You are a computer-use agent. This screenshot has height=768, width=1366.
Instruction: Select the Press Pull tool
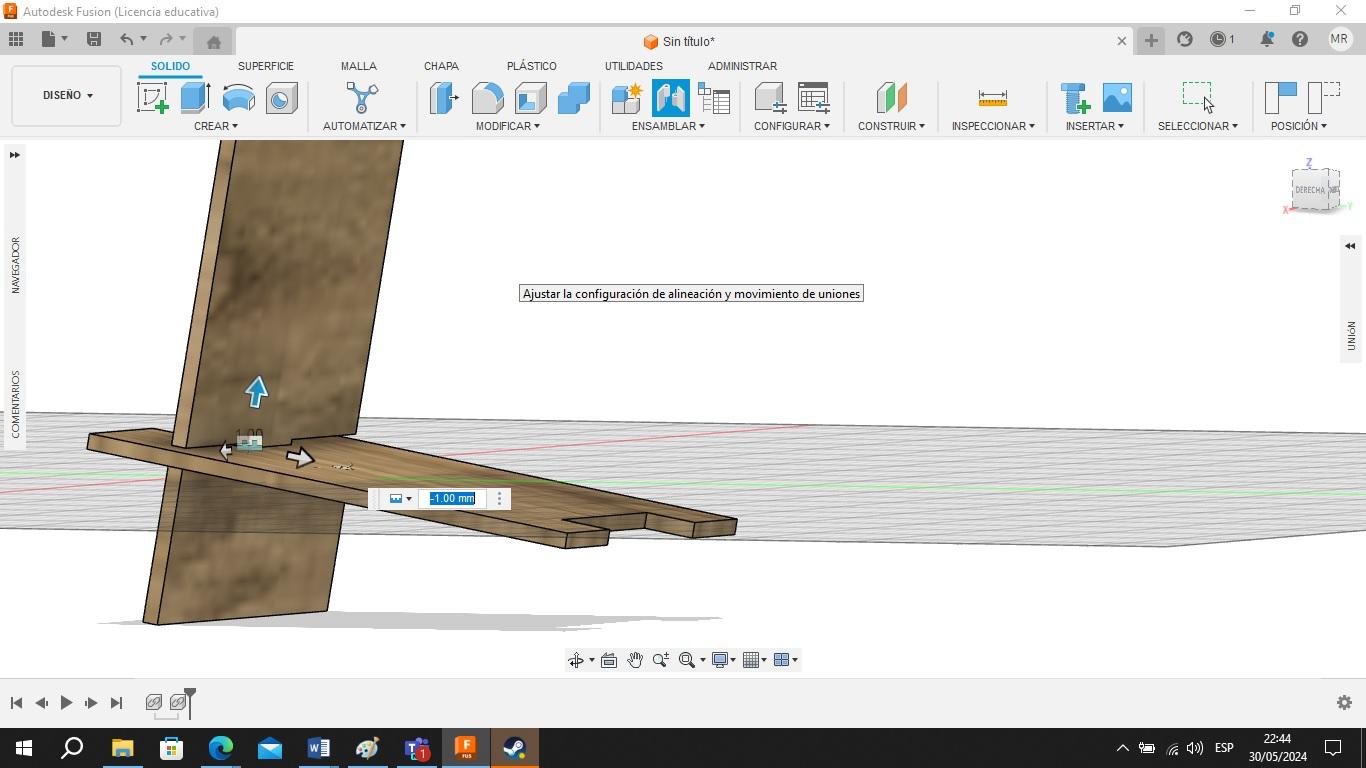[445, 98]
